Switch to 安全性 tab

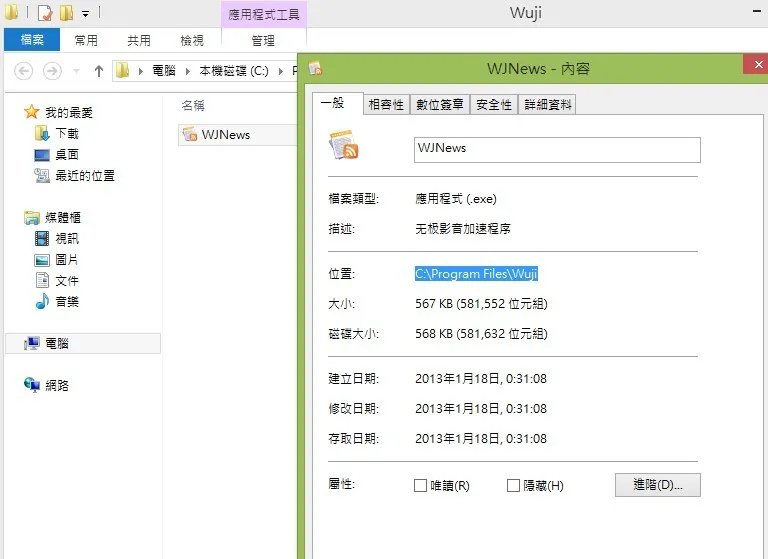click(494, 104)
